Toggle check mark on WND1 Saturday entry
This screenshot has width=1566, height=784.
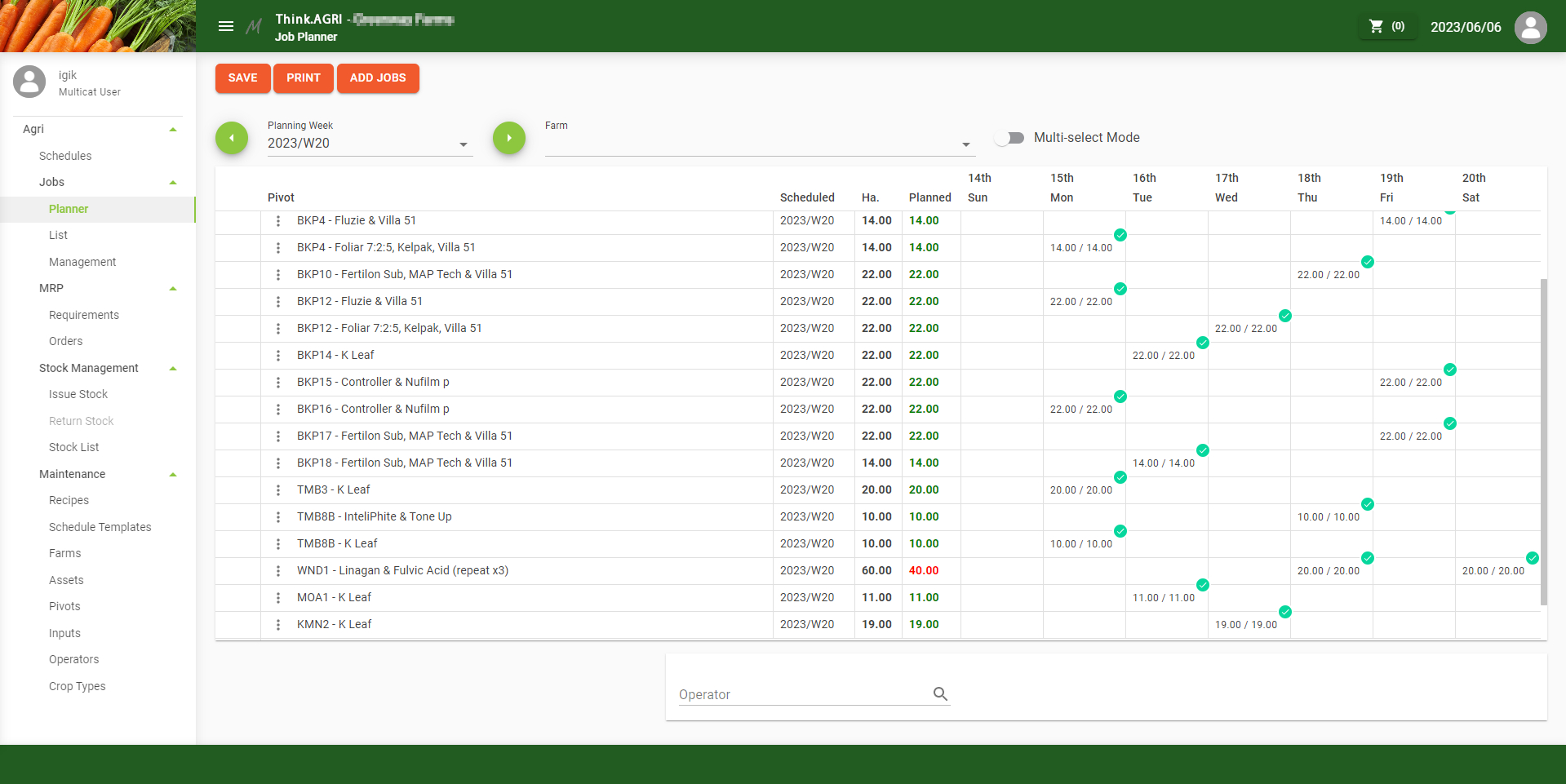tap(1532, 558)
